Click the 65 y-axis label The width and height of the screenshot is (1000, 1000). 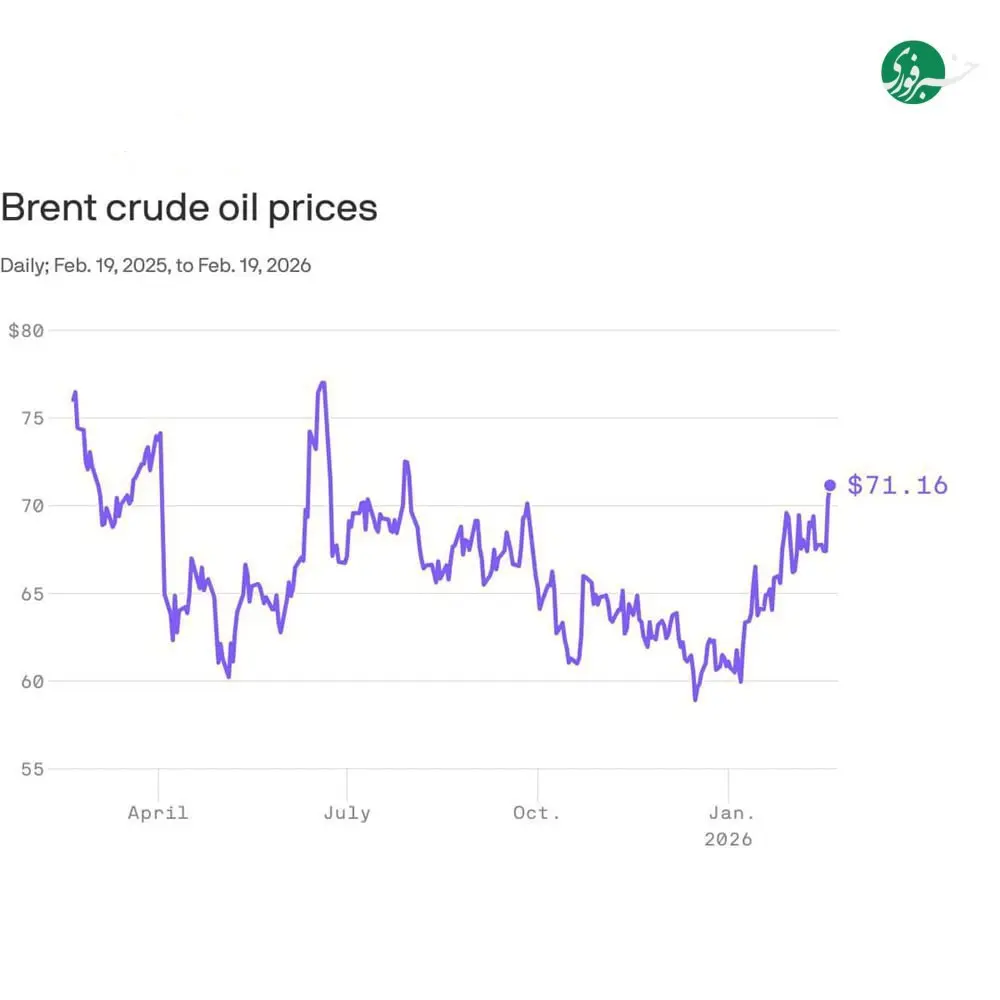pyautogui.click(x=32, y=594)
